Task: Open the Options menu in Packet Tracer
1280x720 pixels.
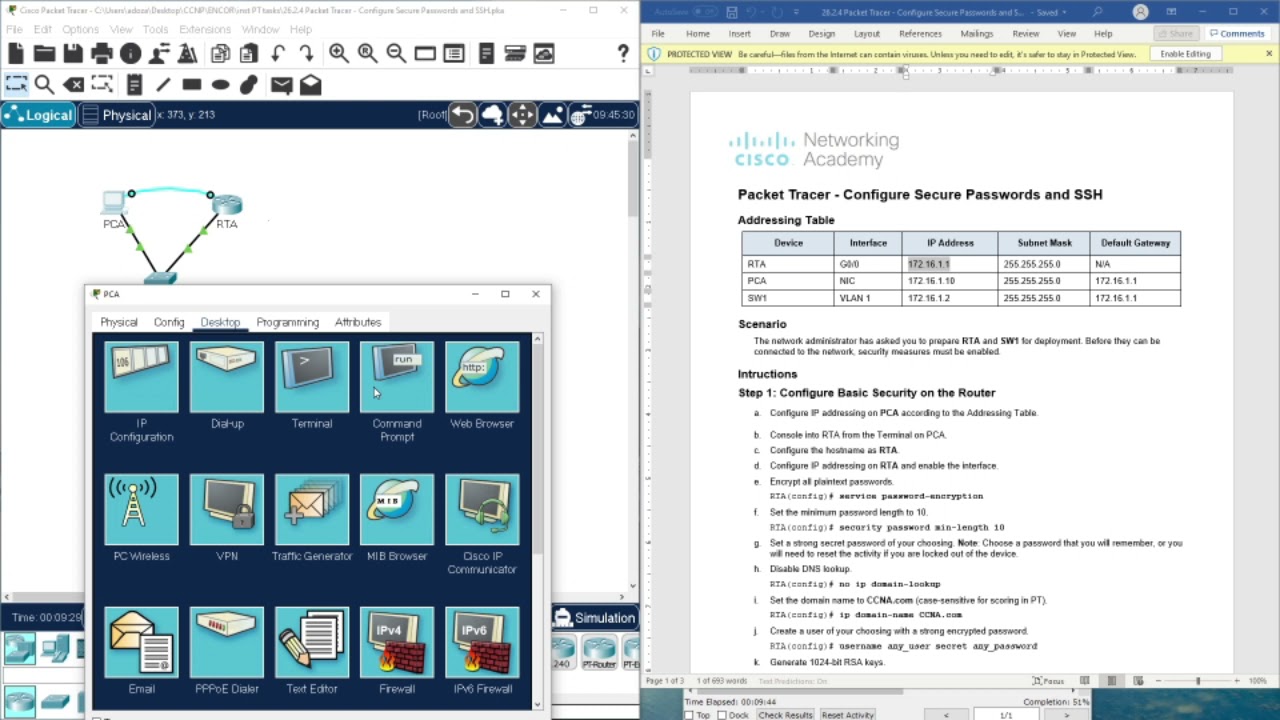Action: click(x=80, y=29)
